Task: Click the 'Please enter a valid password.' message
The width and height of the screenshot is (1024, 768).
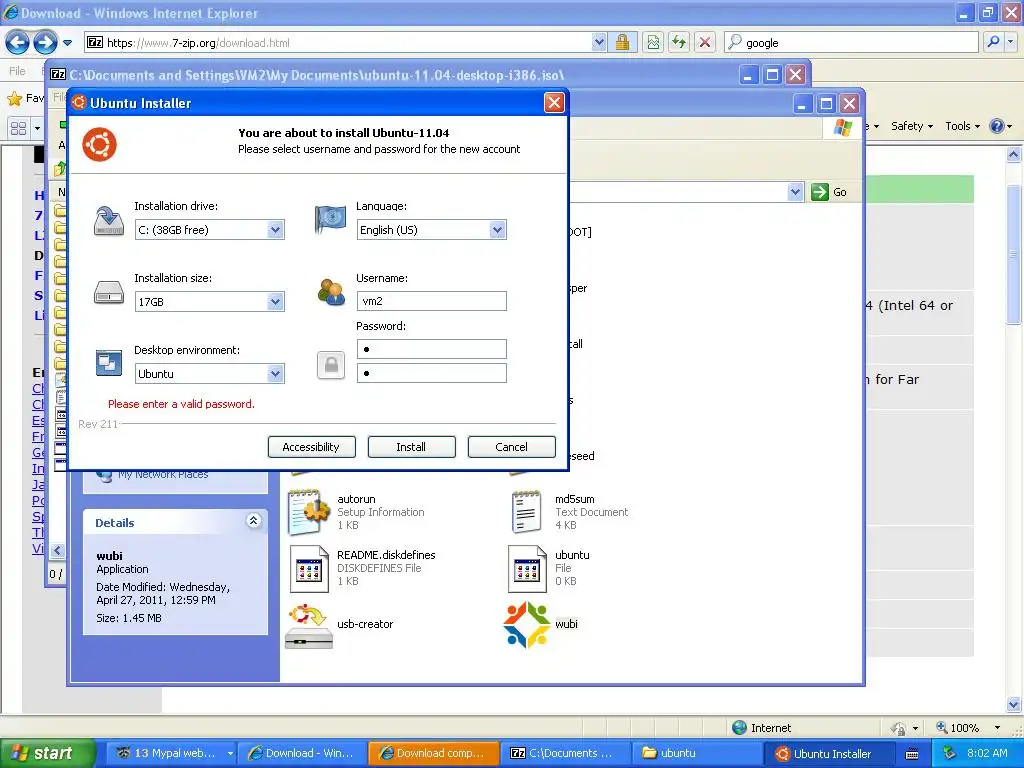Action: tap(181, 404)
